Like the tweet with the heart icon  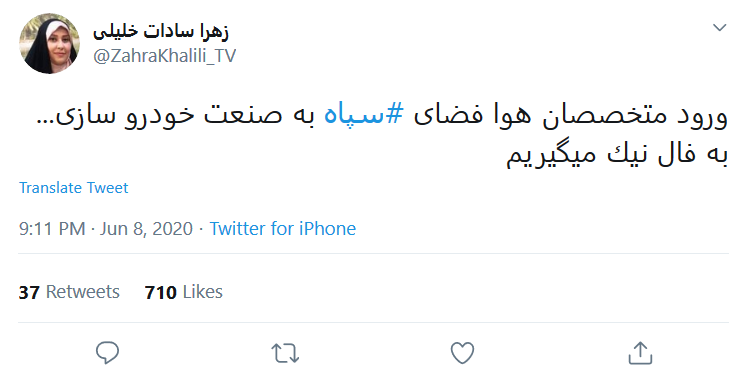tap(463, 353)
